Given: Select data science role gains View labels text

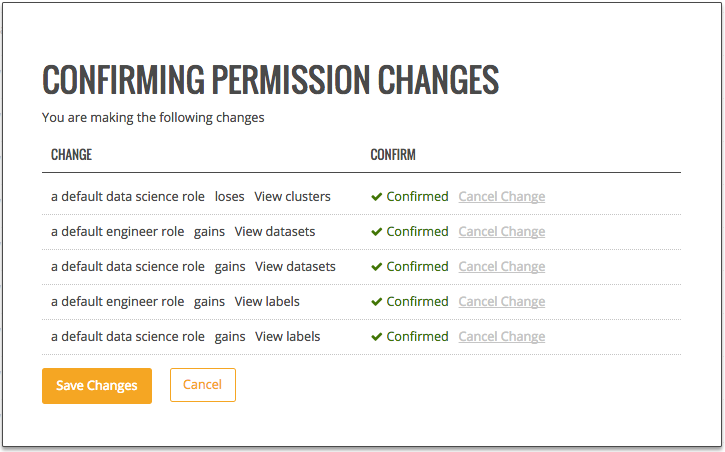Looking at the screenshot, I should click(186, 337).
